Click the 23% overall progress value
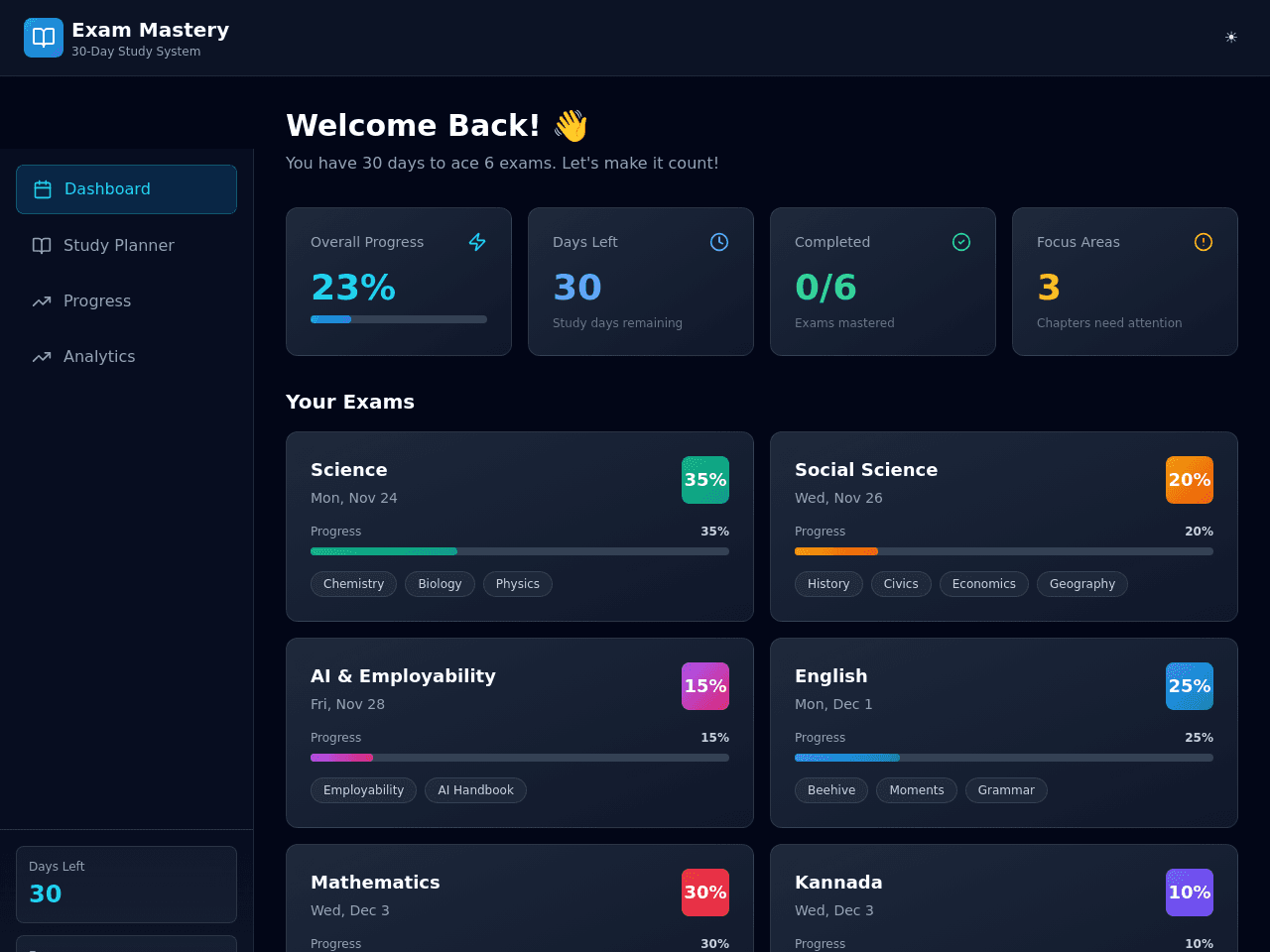The width and height of the screenshot is (1270, 952). (x=353, y=288)
